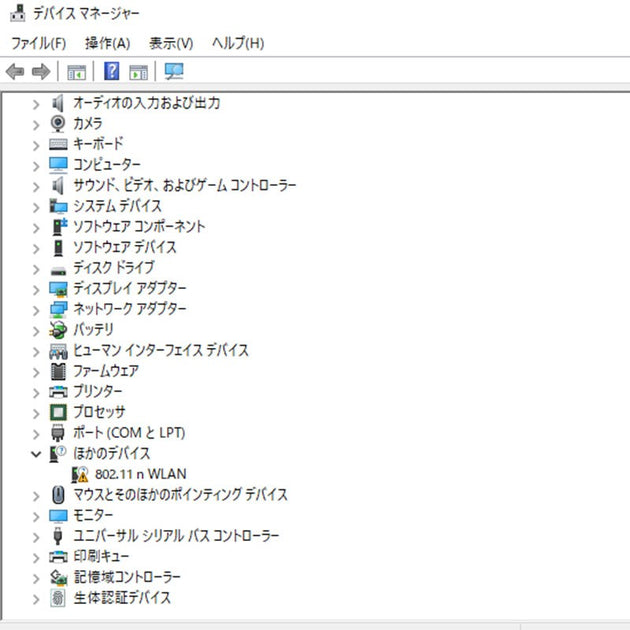Expand the オーディオの入力および出力 node
The image size is (630, 630).
click(x=36, y=104)
